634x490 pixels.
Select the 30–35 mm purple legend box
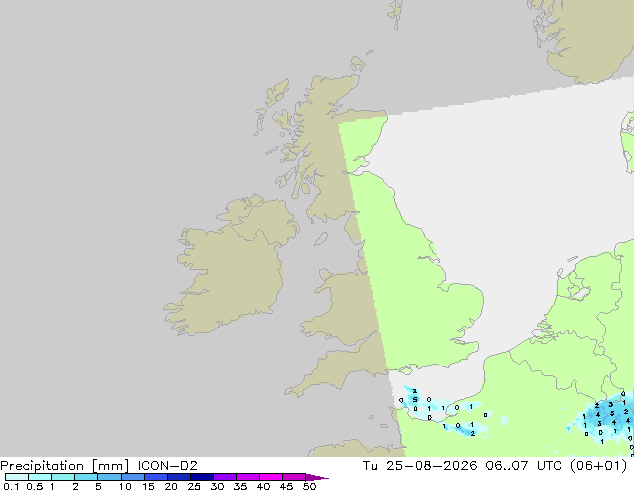[x=224, y=477]
